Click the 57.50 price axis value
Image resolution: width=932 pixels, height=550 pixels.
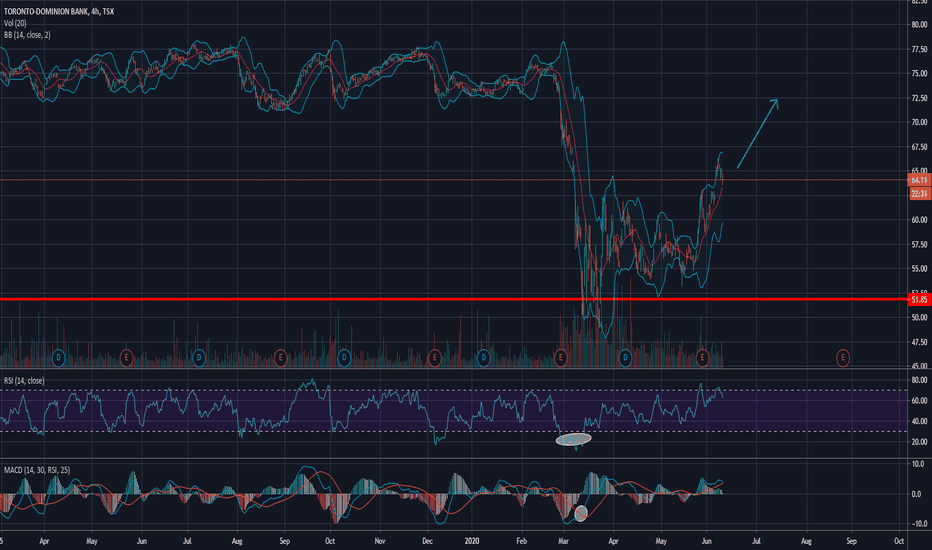point(919,244)
